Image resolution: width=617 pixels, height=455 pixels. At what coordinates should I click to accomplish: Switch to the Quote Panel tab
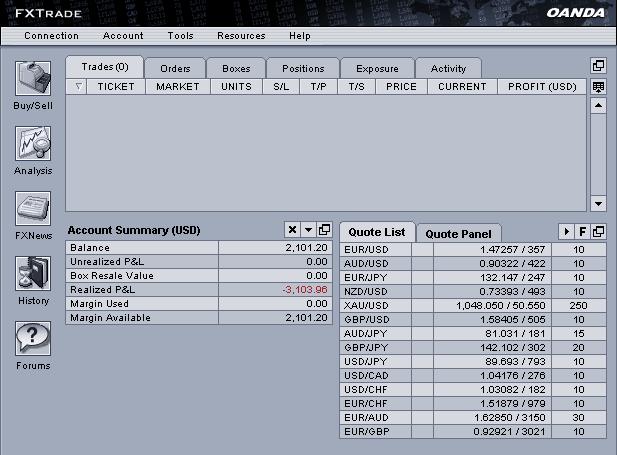pyautogui.click(x=458, y=234)
